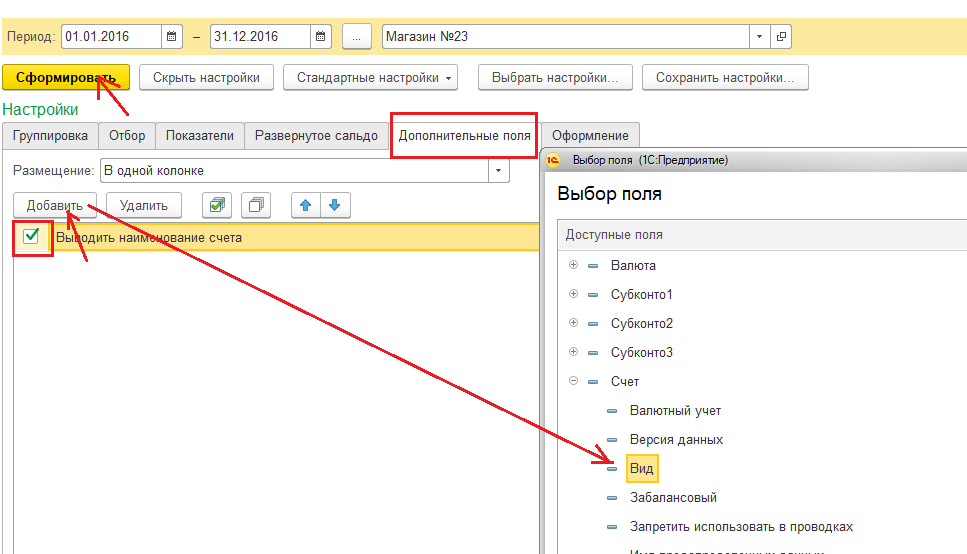
Task: Click the check all items icon
Action: [x=217, y=205]
